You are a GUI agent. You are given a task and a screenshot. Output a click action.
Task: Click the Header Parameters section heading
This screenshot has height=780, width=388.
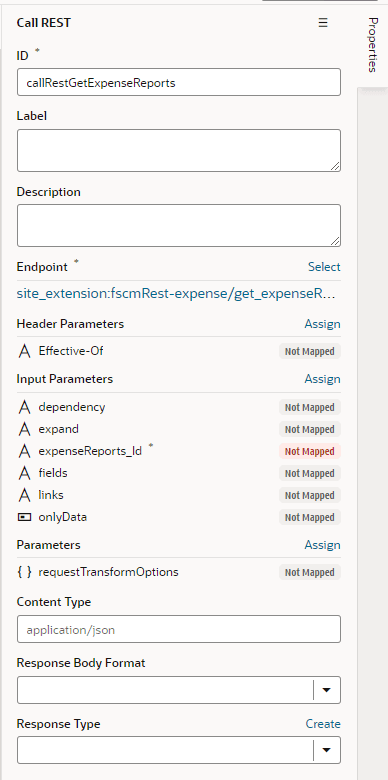pyautogui.click(x=70, y=324)
